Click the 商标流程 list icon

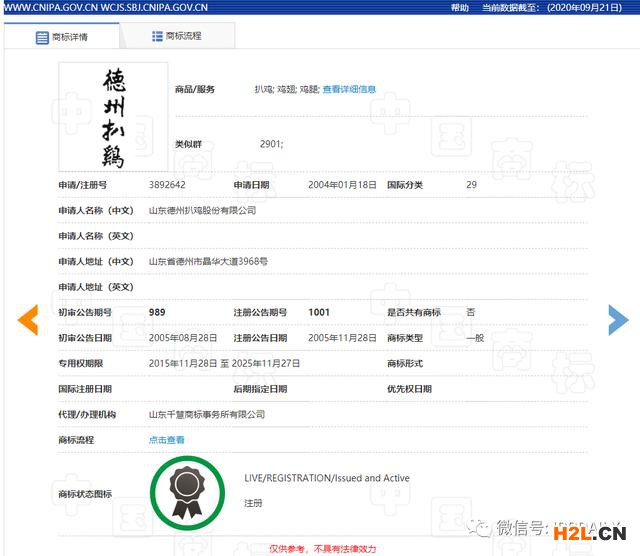[157, 36]
